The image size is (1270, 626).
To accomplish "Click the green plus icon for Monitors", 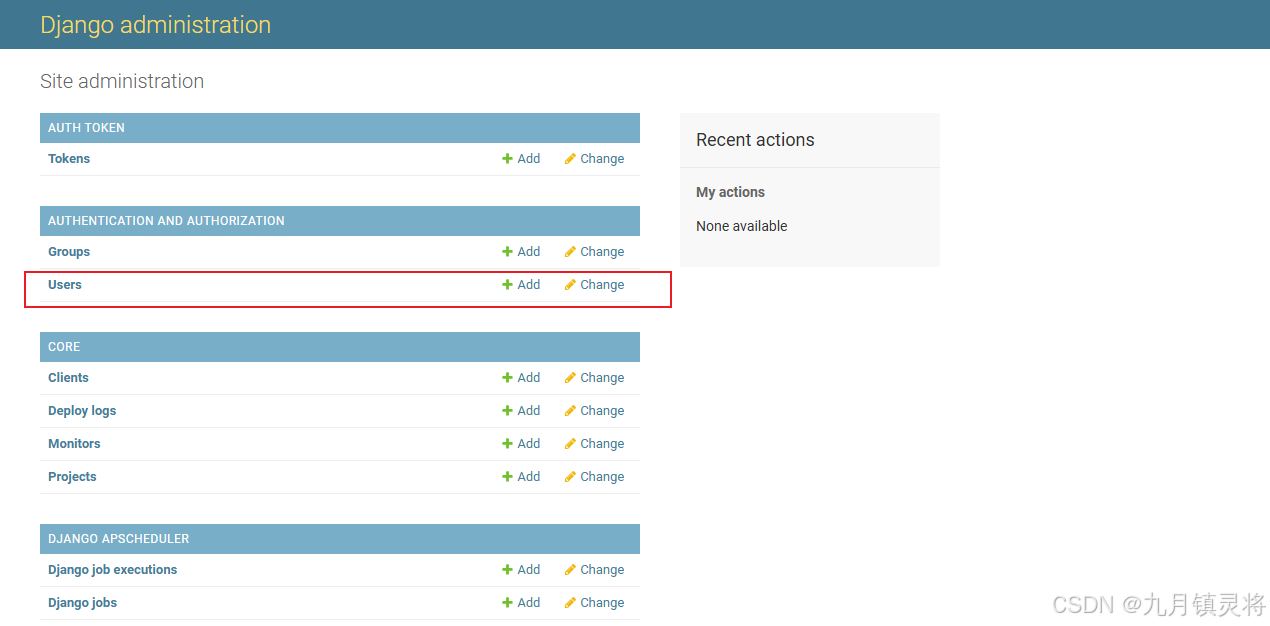I will pos(507,444).
